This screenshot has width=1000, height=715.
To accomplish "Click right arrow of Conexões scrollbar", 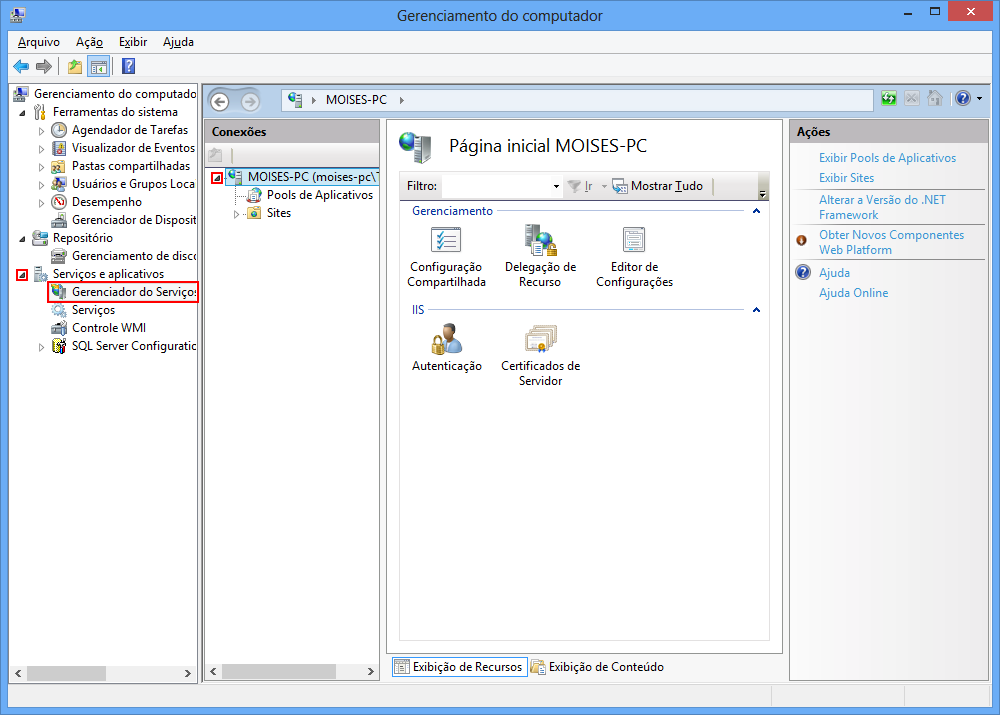I will click(x=371, y=672).
